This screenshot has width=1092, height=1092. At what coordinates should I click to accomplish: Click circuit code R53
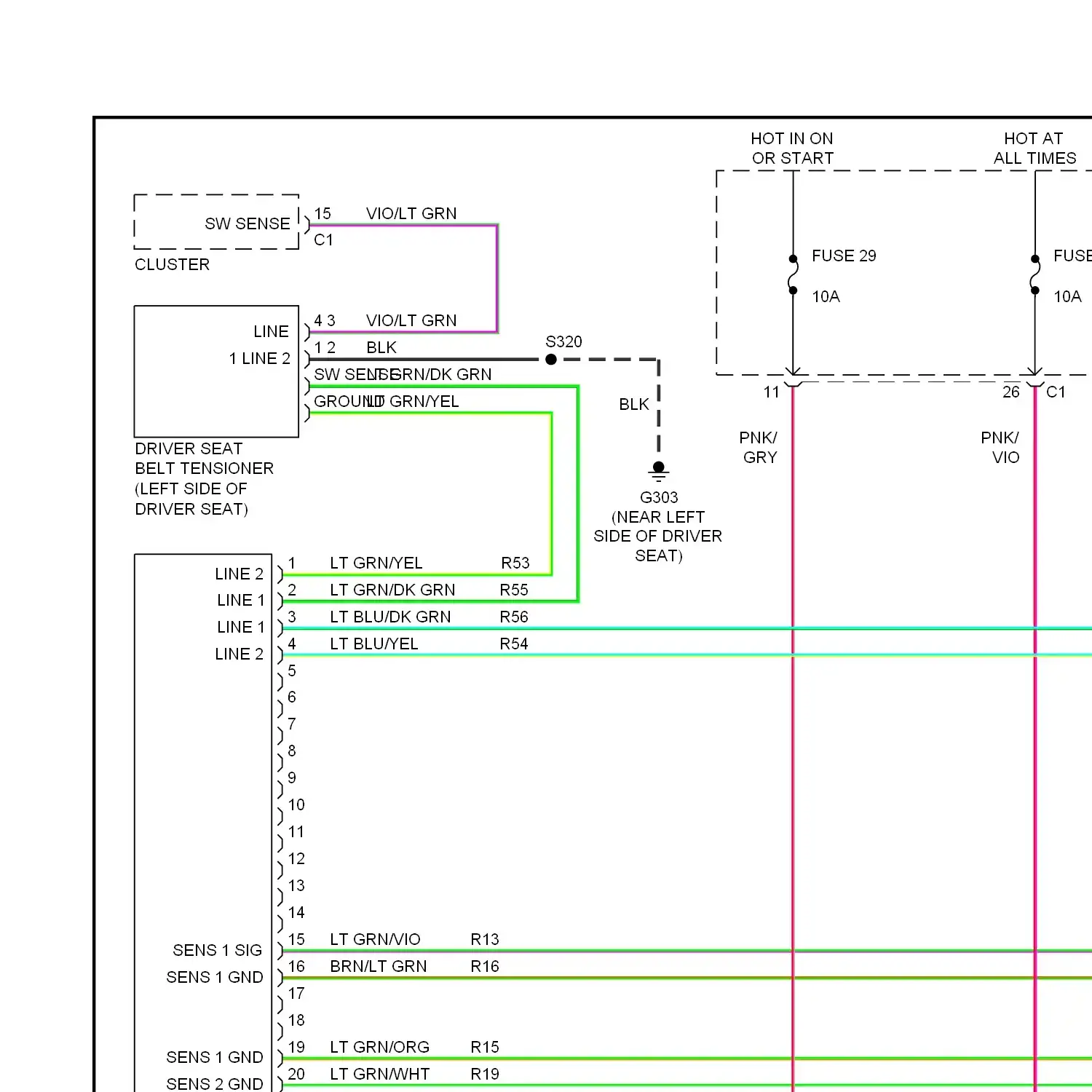click(x=515, y=563)
